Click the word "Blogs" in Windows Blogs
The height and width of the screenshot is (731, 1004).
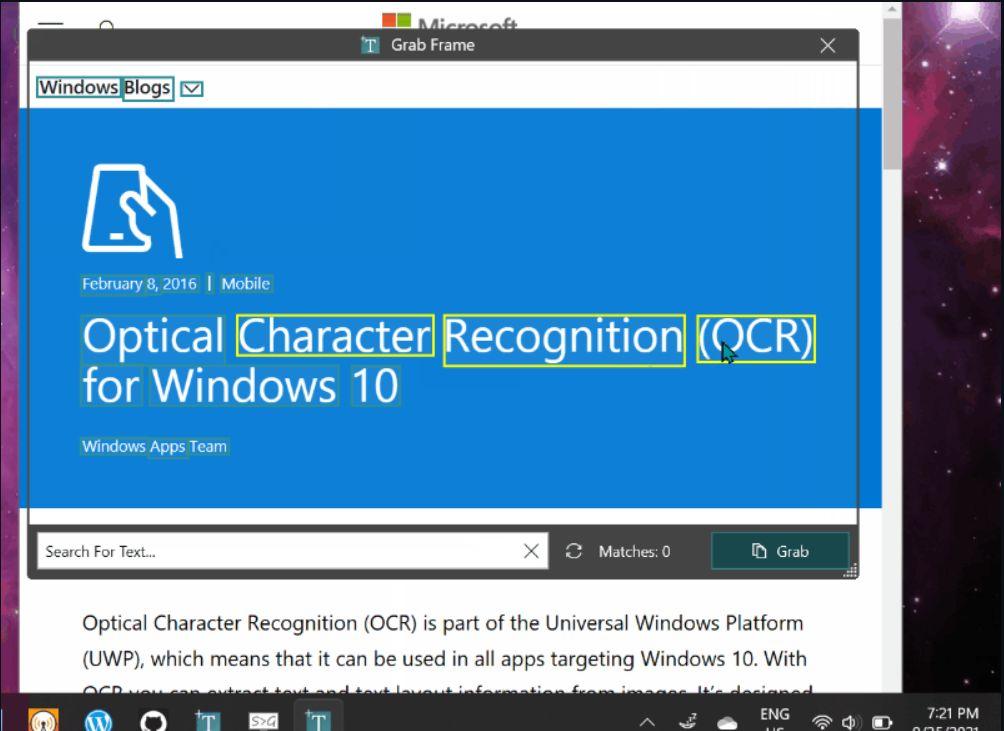pyautogui.click(x=147, y=88)
